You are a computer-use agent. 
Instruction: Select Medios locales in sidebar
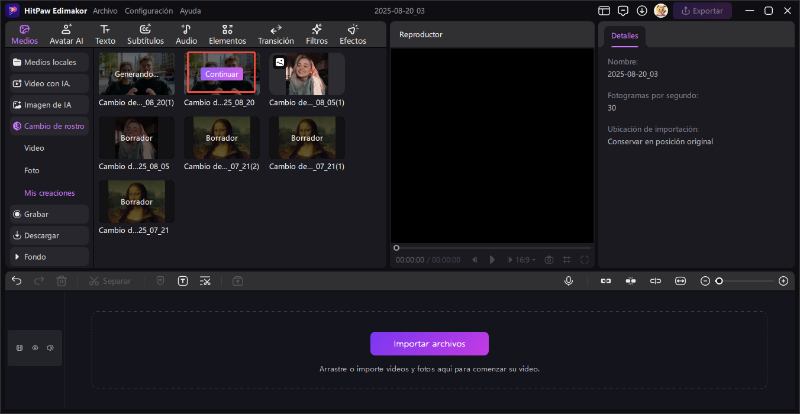point(49,62)
